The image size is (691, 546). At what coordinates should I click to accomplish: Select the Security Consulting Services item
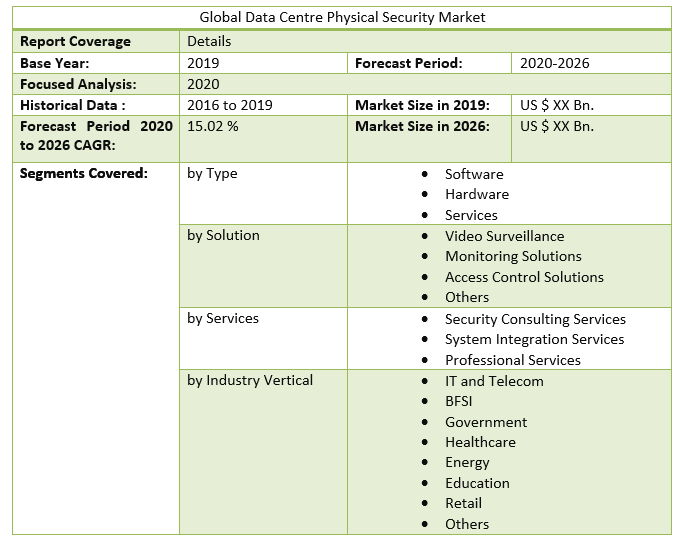pyautogui.click(x=535, y=319)
